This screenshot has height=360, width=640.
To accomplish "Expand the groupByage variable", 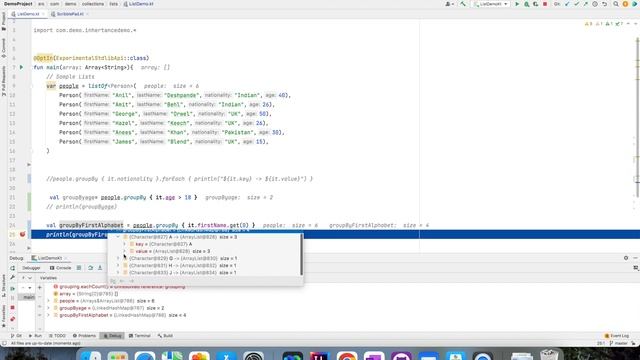I will click(49, 308).
